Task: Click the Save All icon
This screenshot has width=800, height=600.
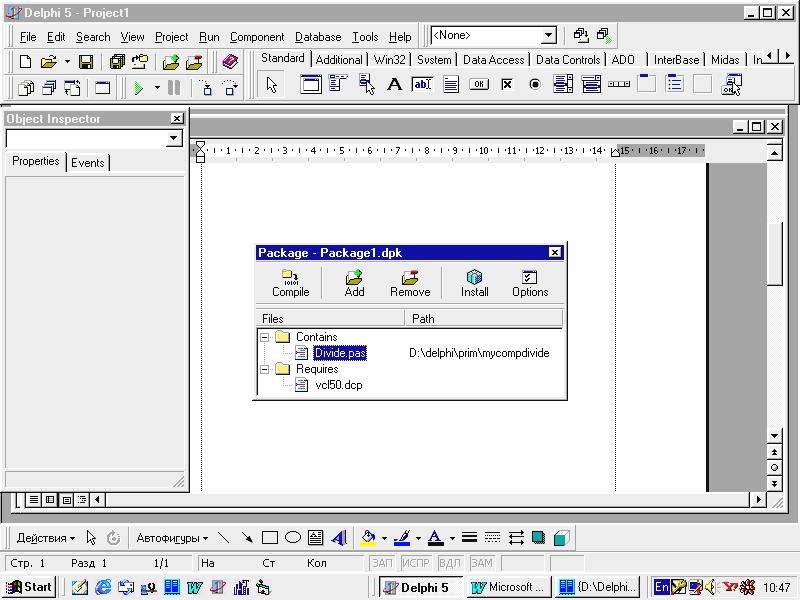Action: [x=117, y=62]
